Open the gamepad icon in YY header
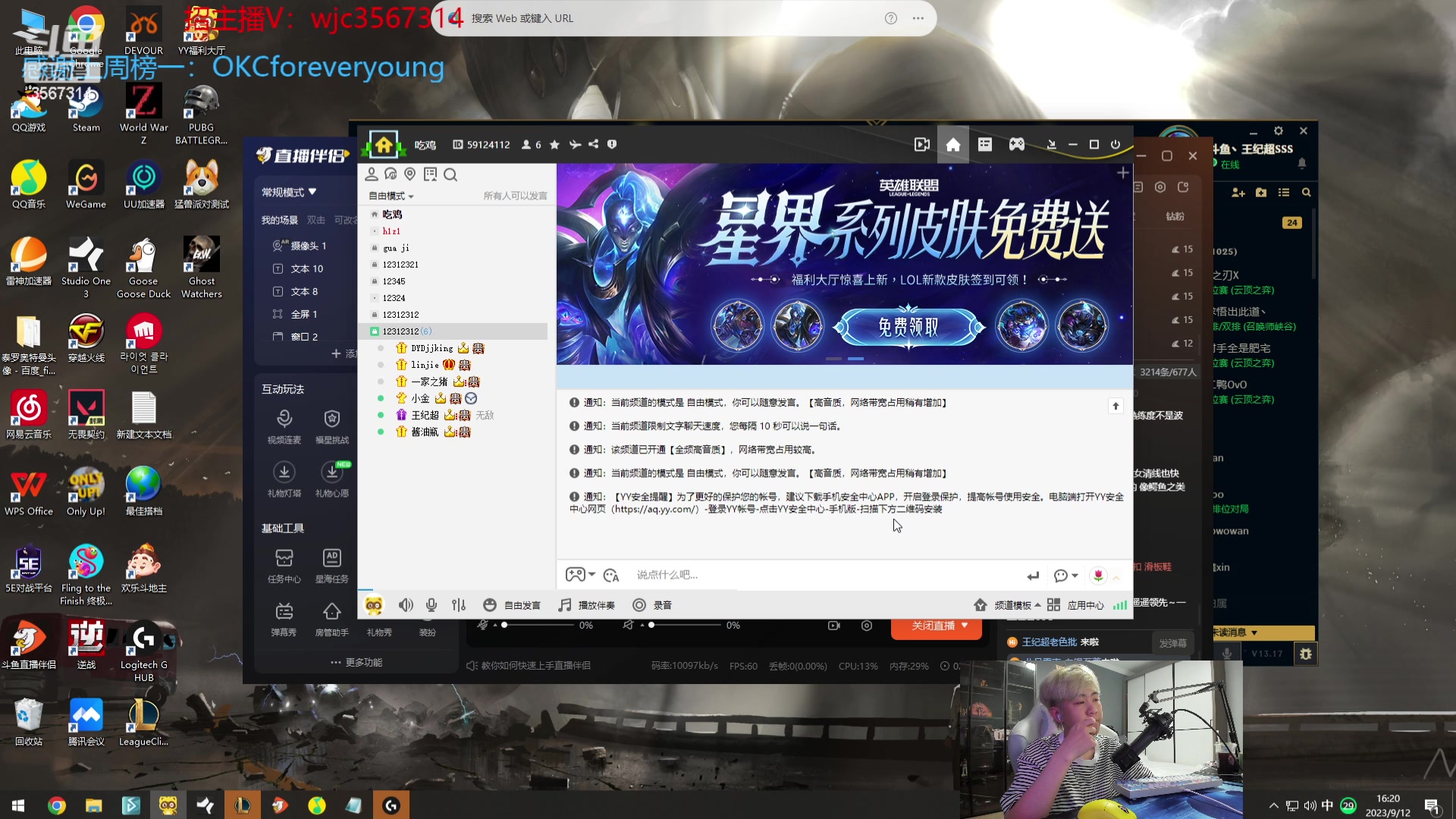Screen dimensions: 1456x819 tap(1017, 144)
